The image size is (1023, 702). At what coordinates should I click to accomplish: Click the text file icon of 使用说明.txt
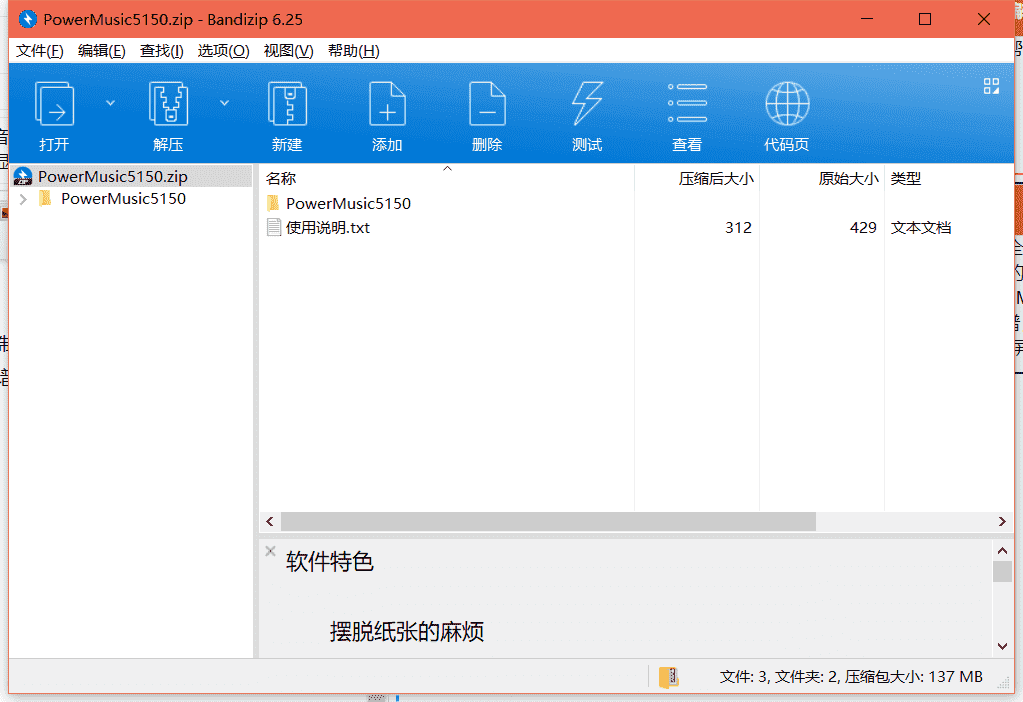click(x=274, y=227)
